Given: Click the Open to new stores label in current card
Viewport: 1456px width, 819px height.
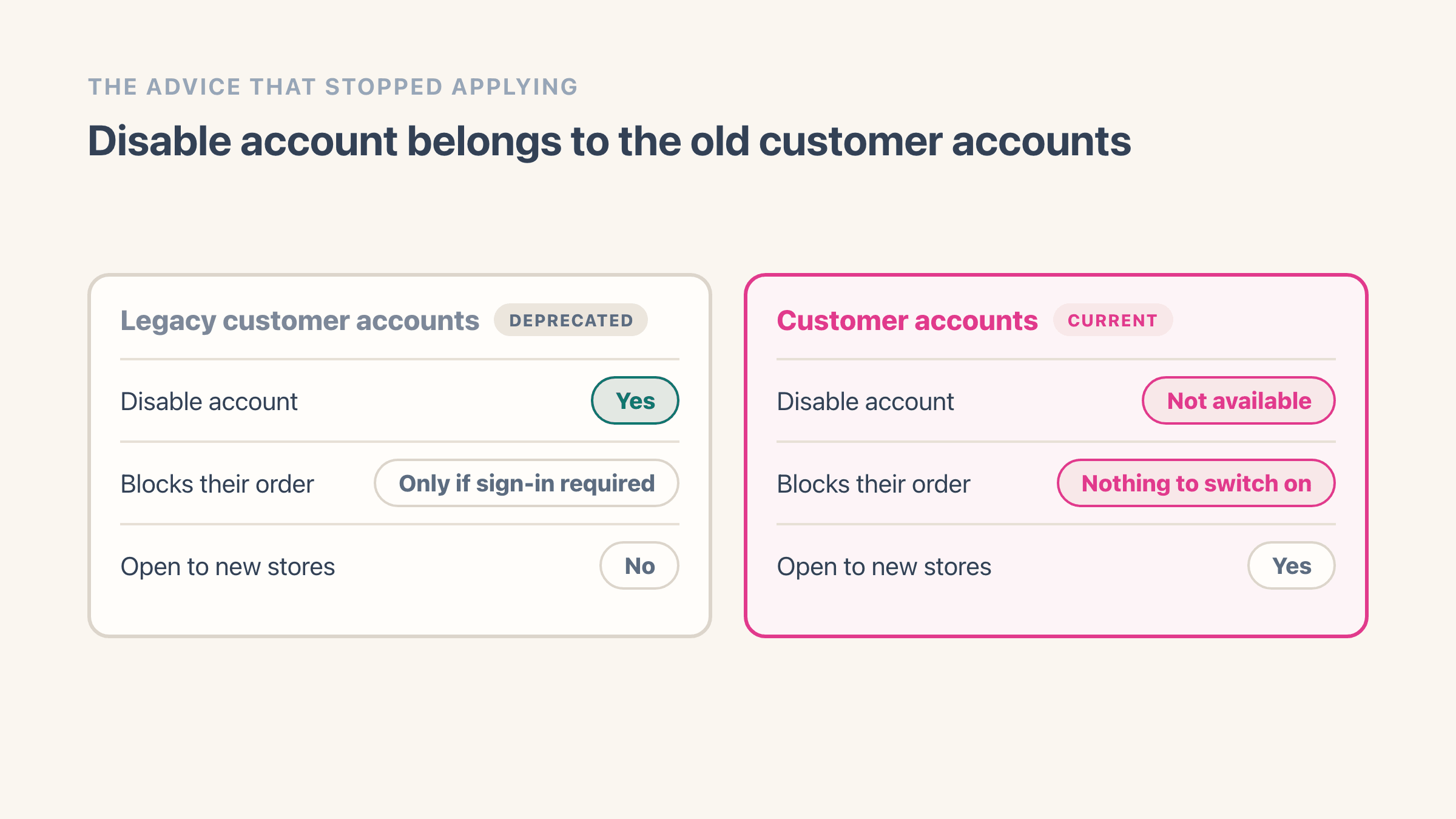Looking at the screenshot, I should coord(884,567).
